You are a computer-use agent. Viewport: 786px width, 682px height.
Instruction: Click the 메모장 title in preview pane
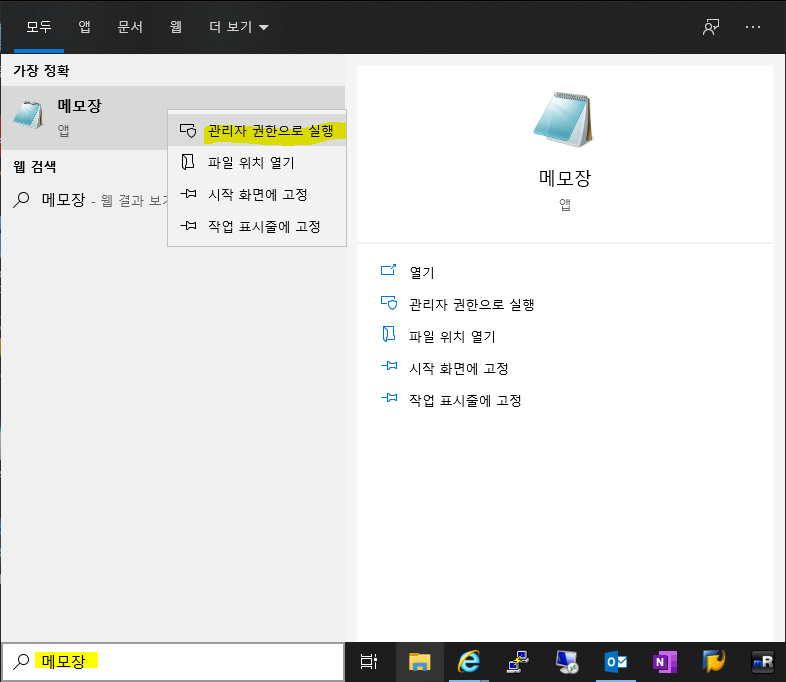565,178
